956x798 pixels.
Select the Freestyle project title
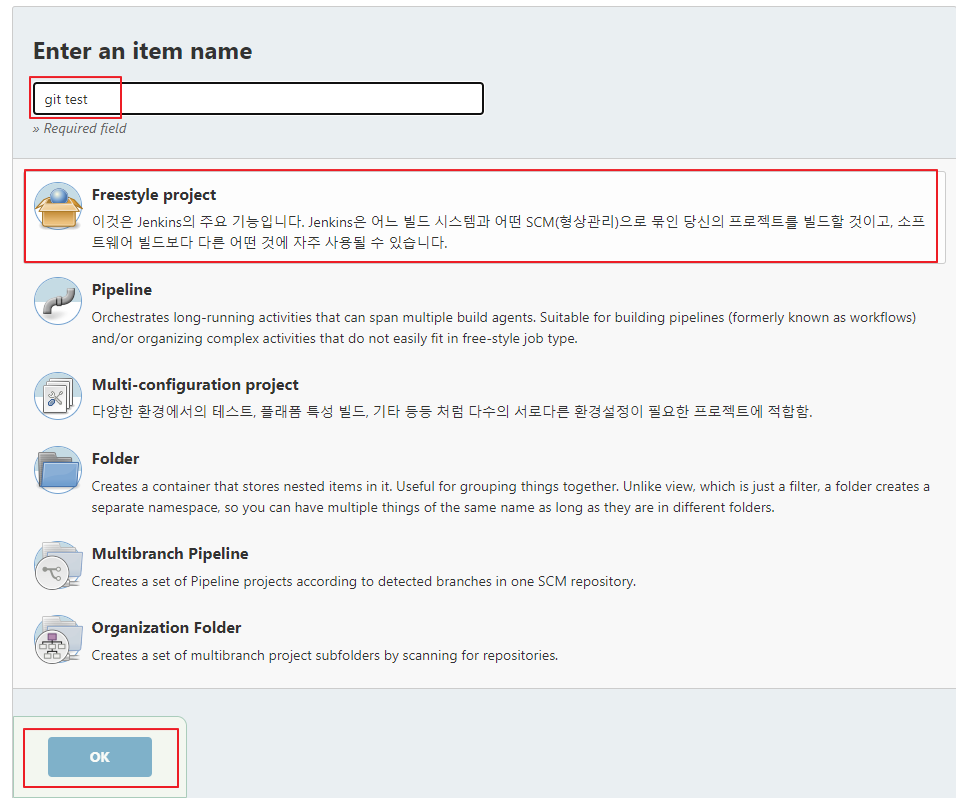154,194
